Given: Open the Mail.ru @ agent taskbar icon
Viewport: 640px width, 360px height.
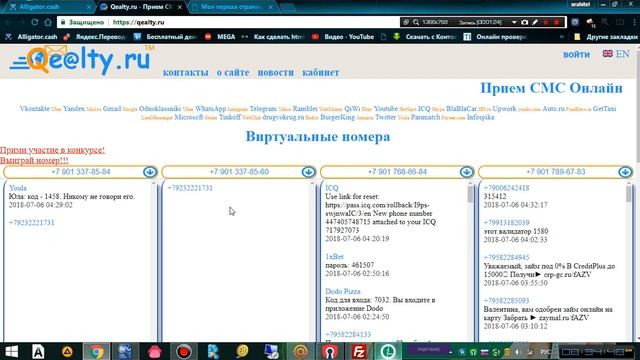Looking at the screenshot, I should [x=300, y=351].
